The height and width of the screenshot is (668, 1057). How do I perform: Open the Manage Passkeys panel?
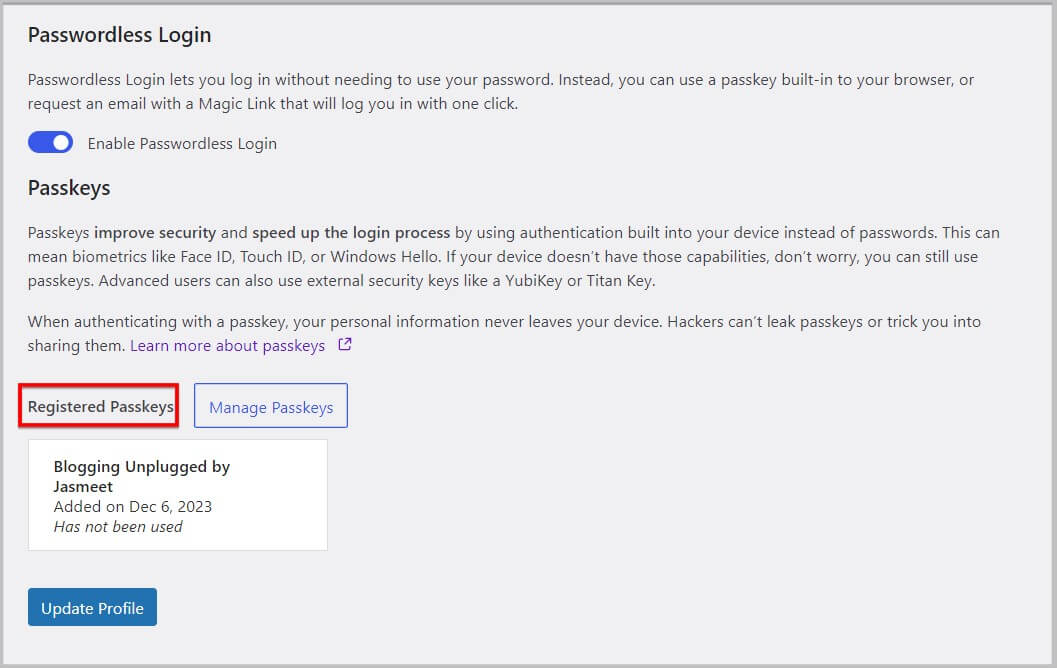click(x=270, y=405)
